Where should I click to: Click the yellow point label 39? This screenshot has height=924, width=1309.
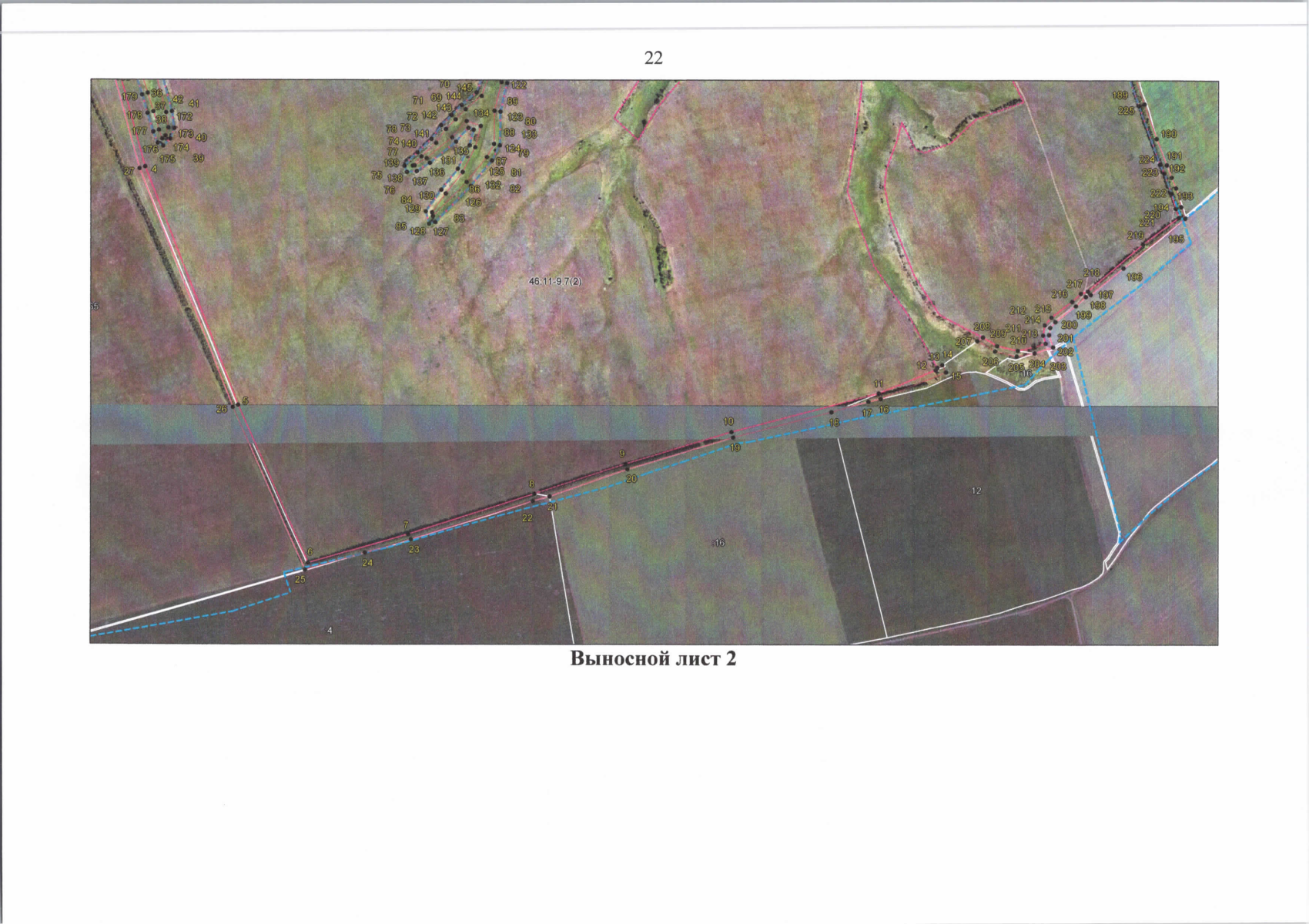(x=199, y=159)
